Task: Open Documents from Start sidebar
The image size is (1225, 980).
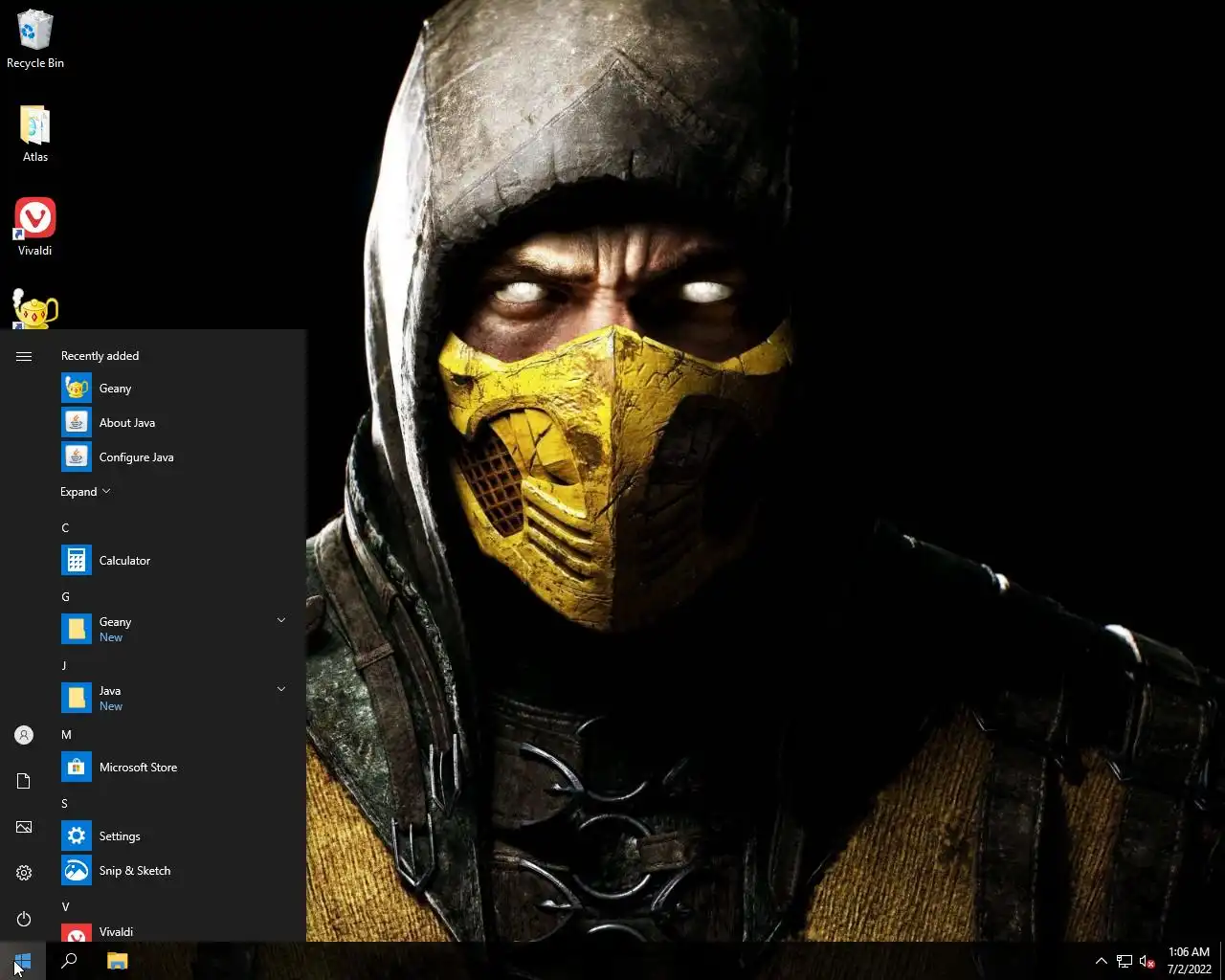Action: click(24, 781)
